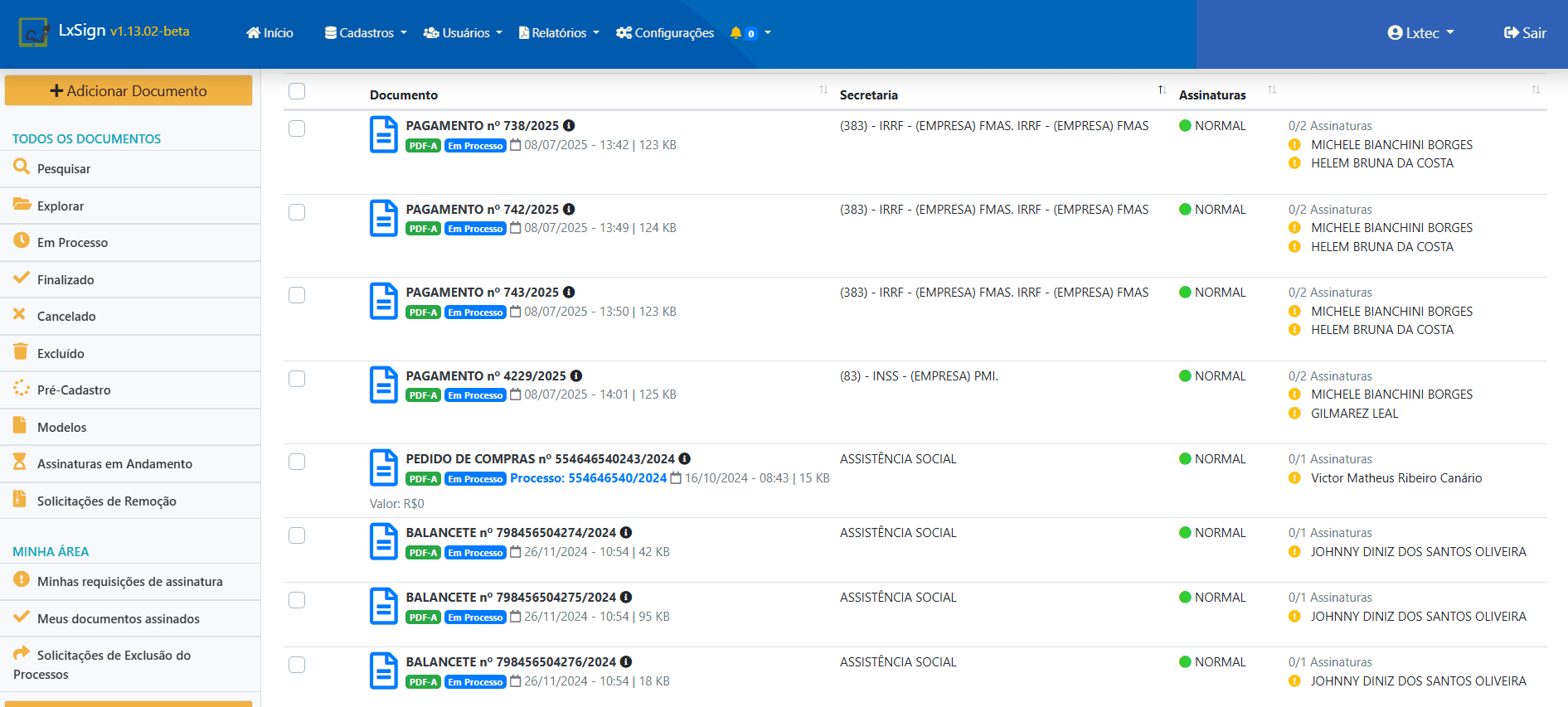Open the Relatórios dropdown
The image size is (1568, 707).
(x=558, y=33)
